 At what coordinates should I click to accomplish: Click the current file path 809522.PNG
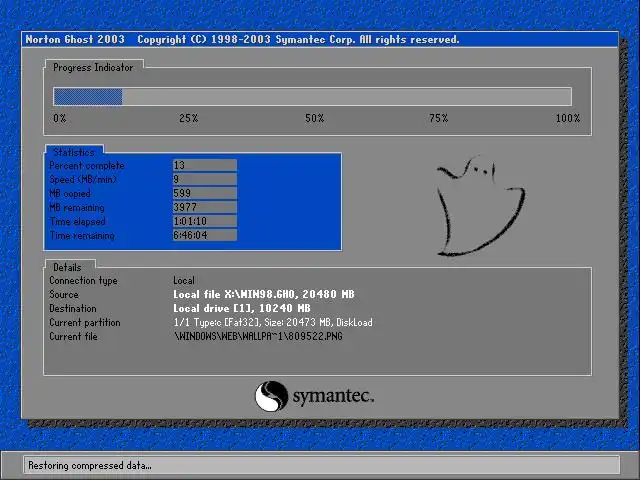pos(258,336)
